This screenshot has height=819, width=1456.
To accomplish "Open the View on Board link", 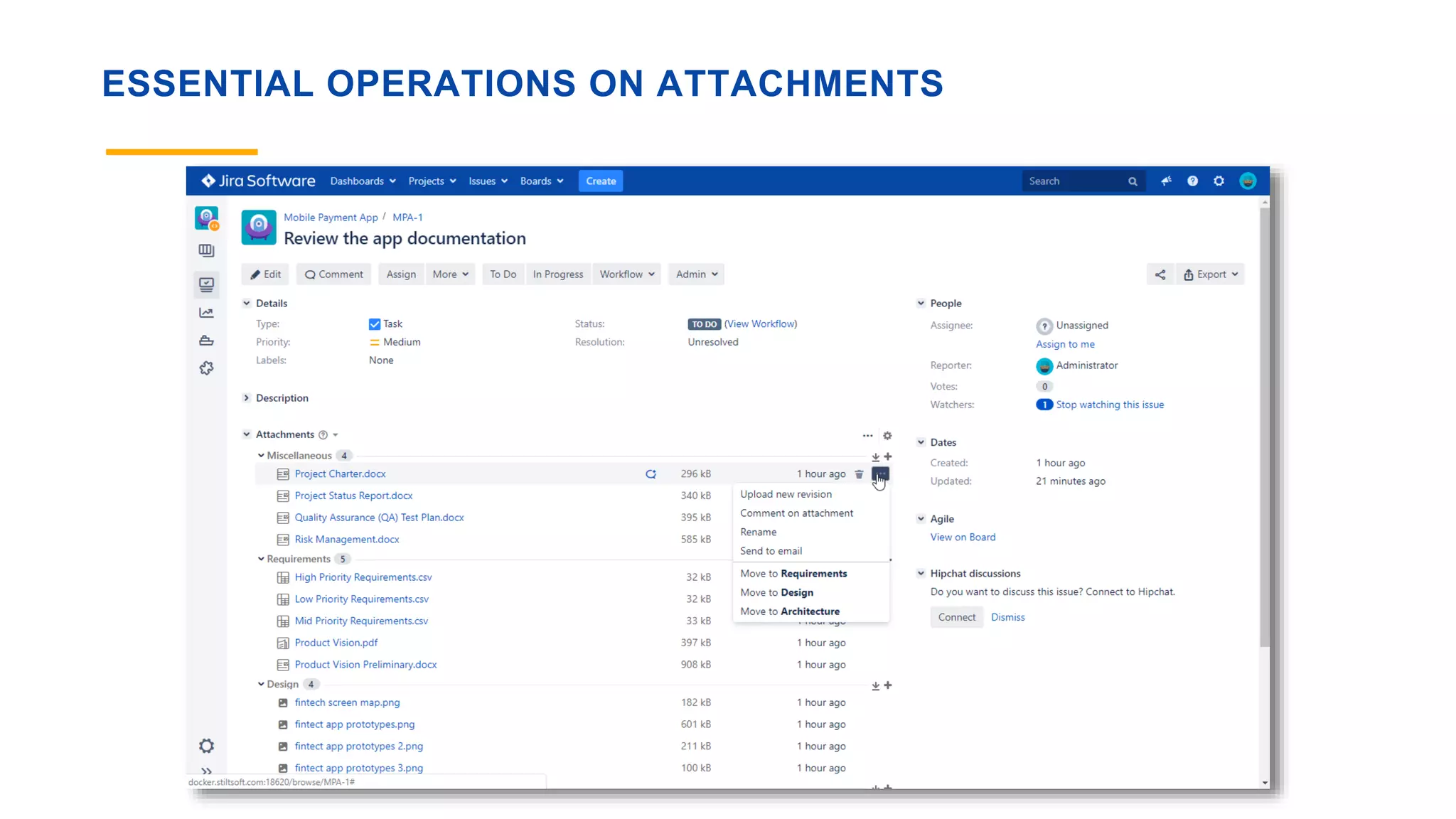I will click(x=963, y=537).
